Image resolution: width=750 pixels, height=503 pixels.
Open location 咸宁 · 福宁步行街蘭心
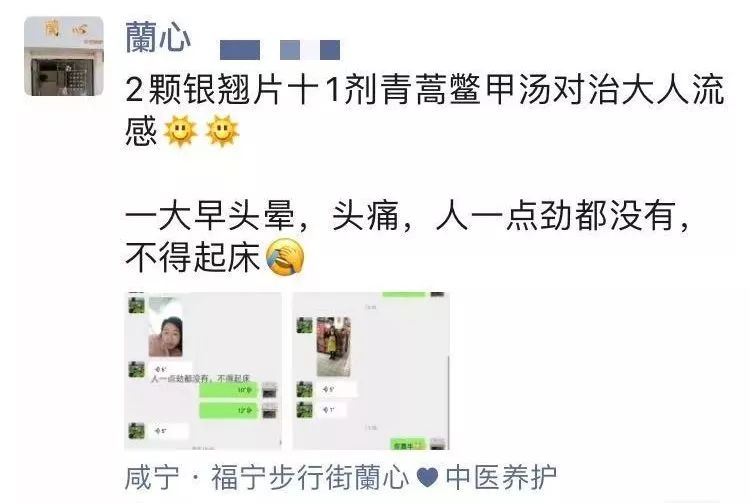click(267, 477)
